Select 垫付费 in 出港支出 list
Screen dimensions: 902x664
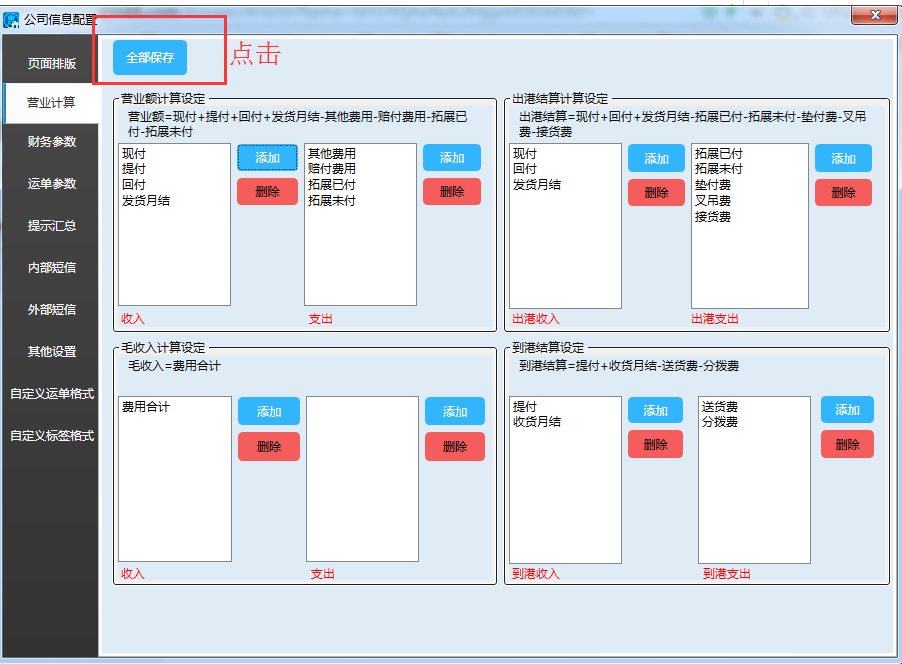[713, 185]
